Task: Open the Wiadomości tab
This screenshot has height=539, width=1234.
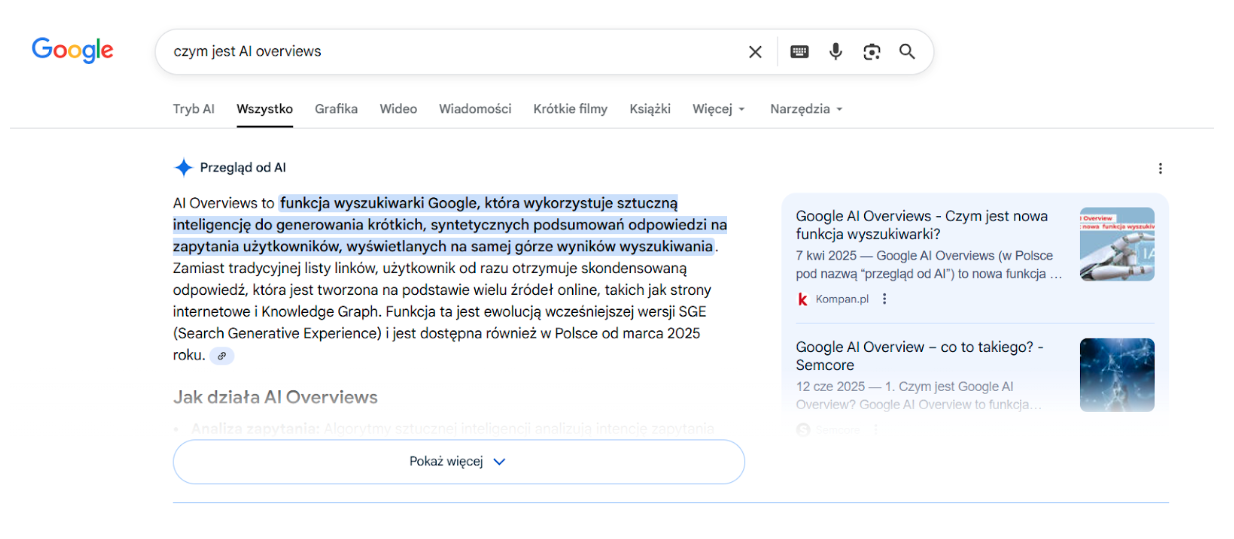Action: pos(474,109)
